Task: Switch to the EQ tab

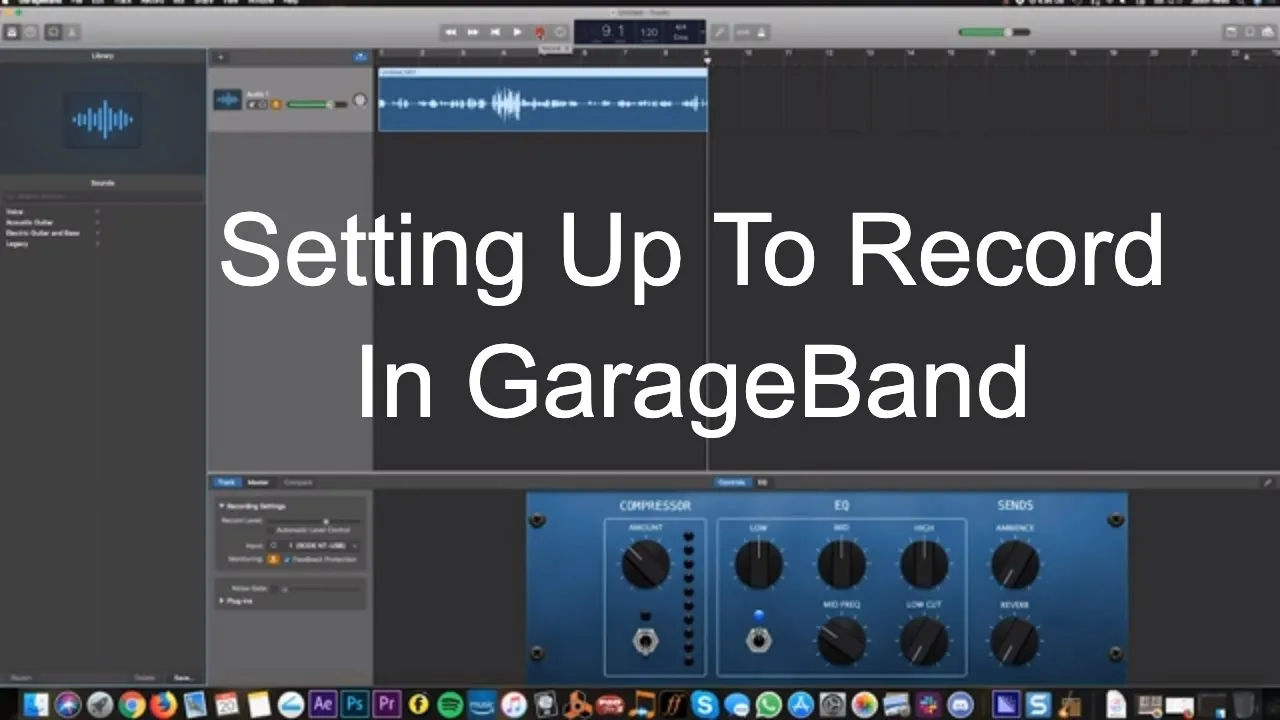Action: (762, 482)
